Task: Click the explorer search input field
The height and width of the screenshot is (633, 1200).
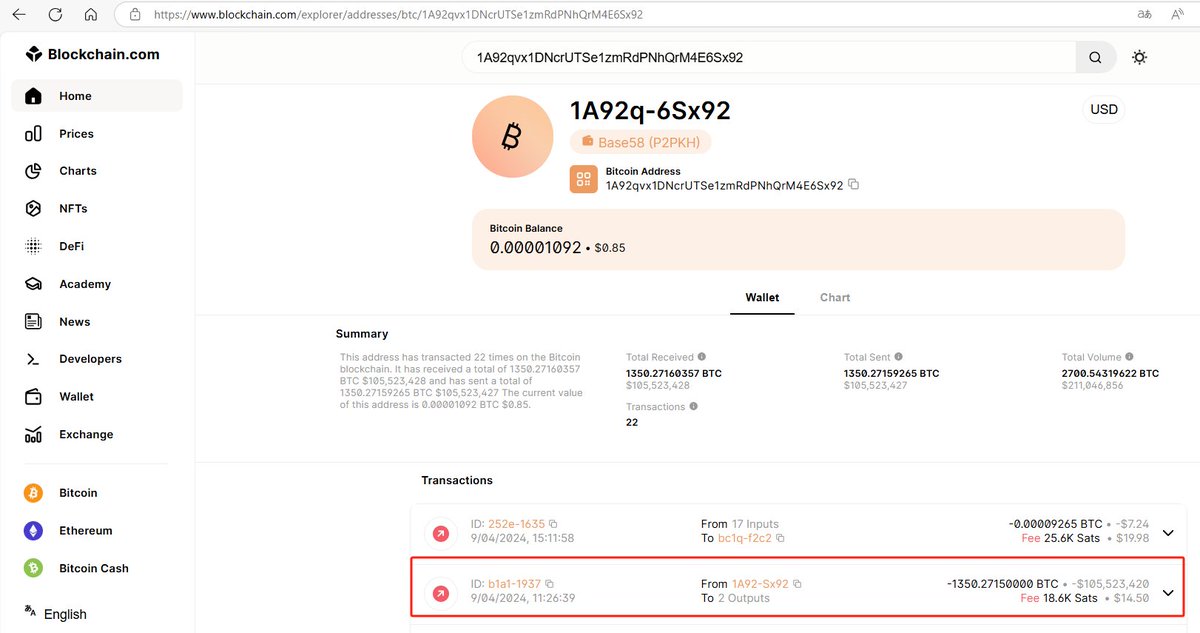Action: click(768, 58)
